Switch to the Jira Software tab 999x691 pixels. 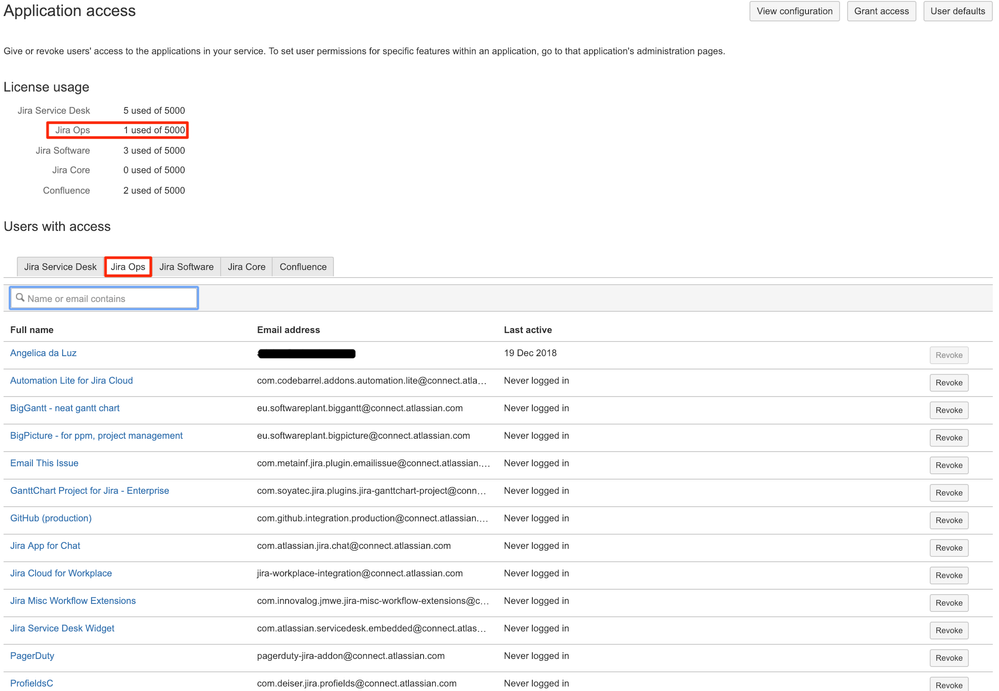click(x=186, y=266)
